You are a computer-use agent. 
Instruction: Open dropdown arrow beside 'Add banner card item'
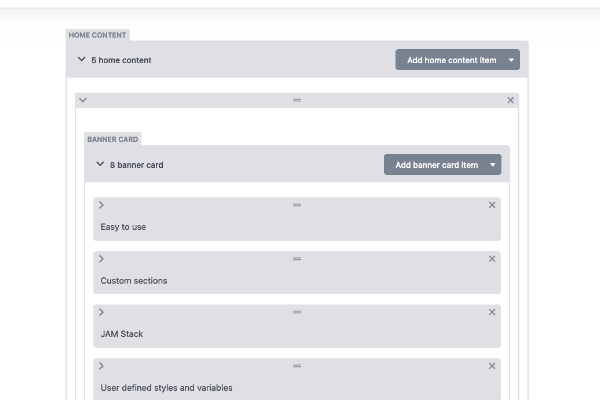pos(494,165)
